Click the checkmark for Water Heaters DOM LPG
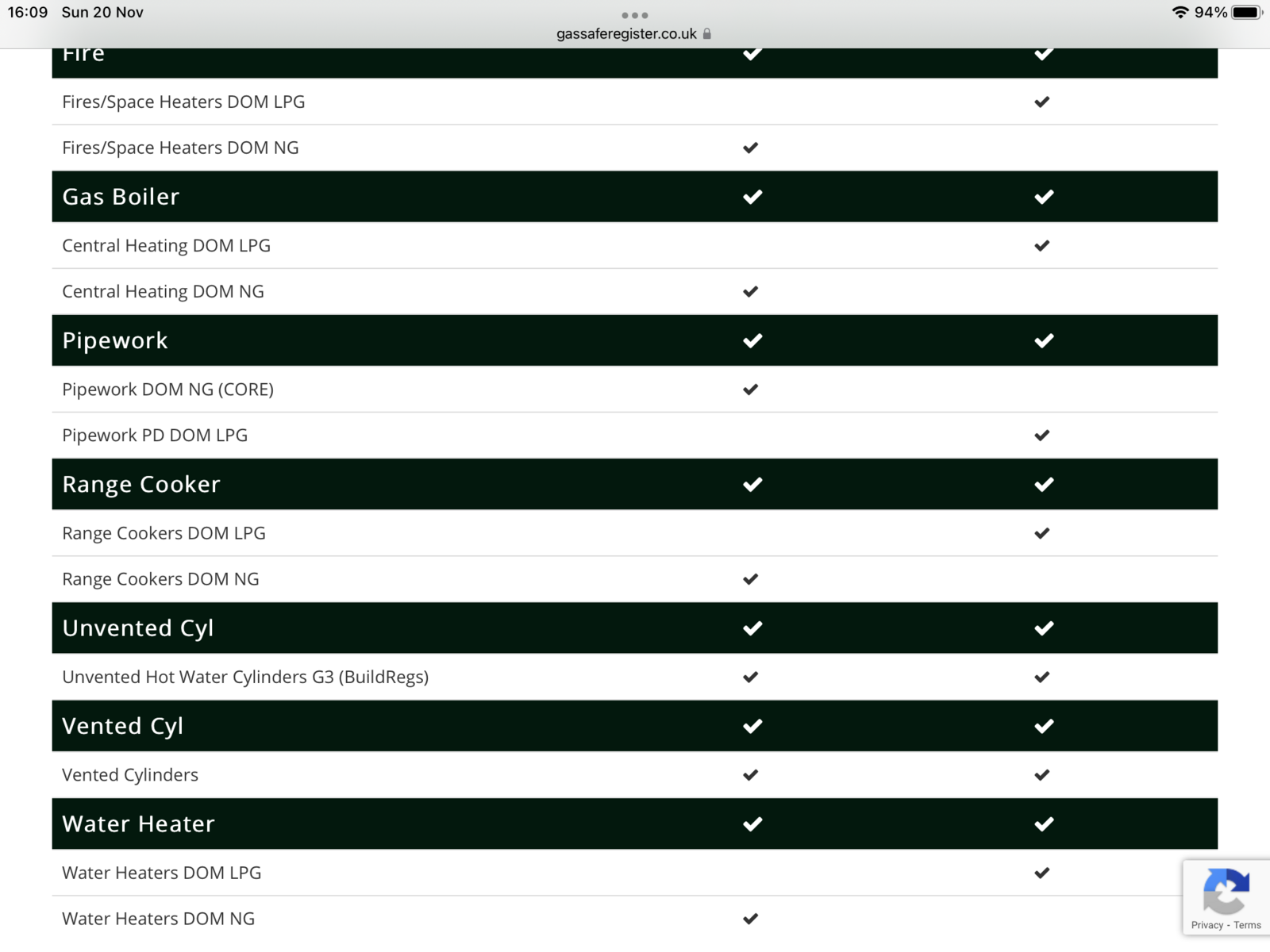 pos(1042,873)
